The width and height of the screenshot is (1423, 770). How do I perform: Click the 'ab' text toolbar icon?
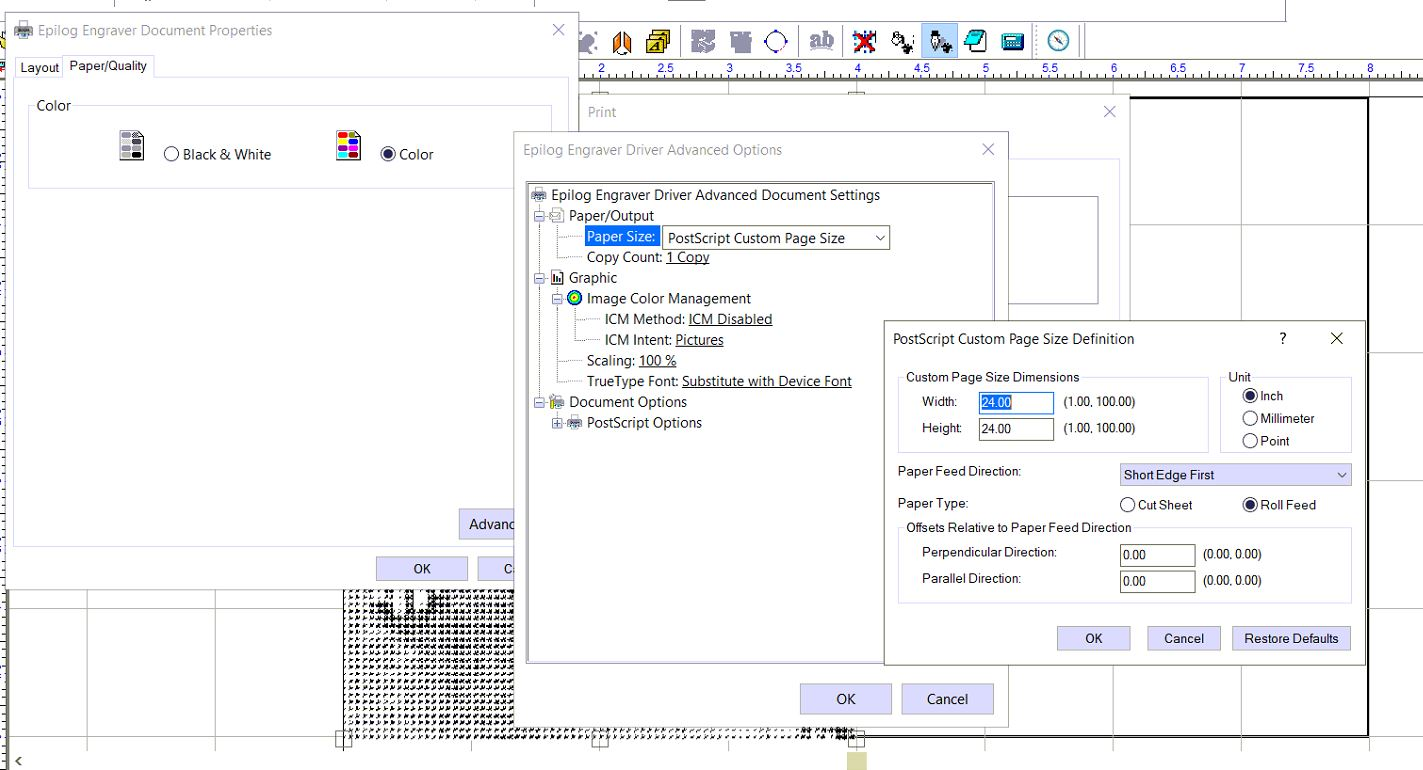821,41
